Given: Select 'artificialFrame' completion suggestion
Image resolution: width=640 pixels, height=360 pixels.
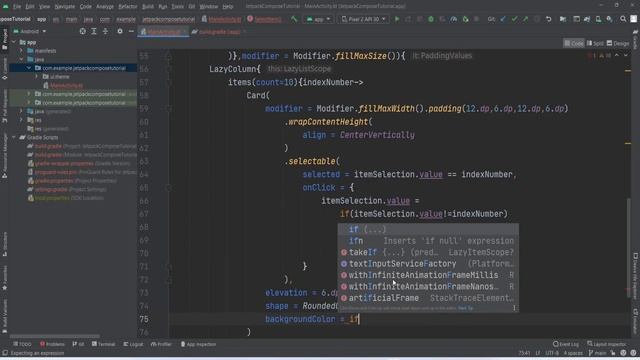Looking at the screenshot, I should pos(428,298).
